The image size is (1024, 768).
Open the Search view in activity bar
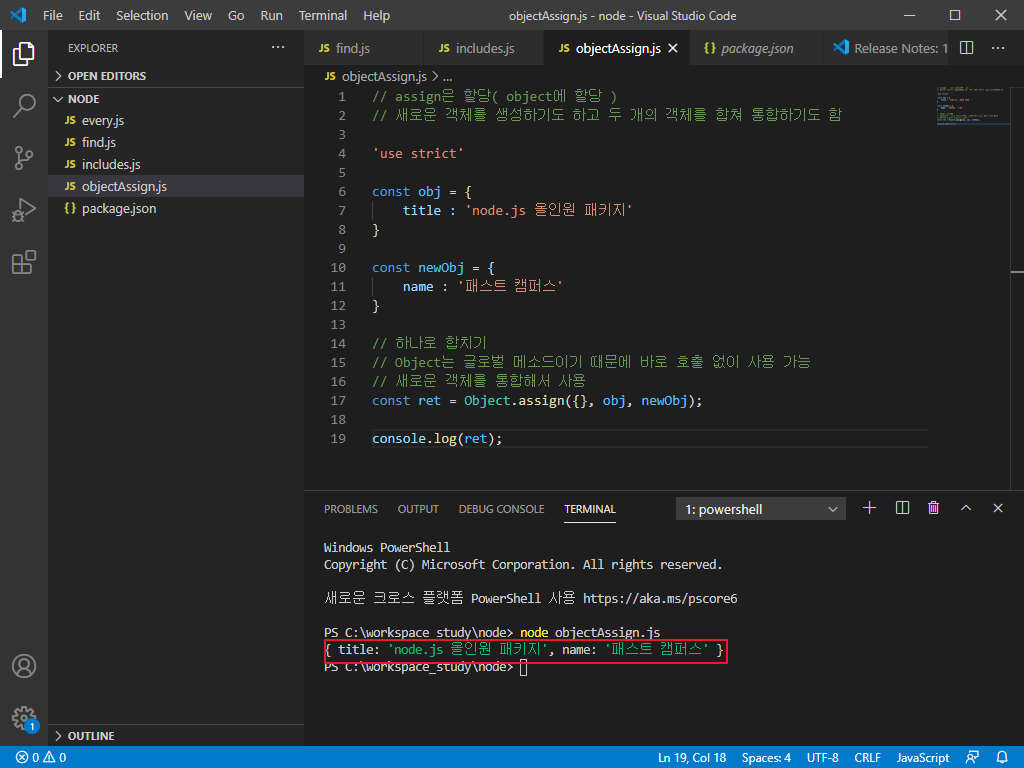pos(24,105)
